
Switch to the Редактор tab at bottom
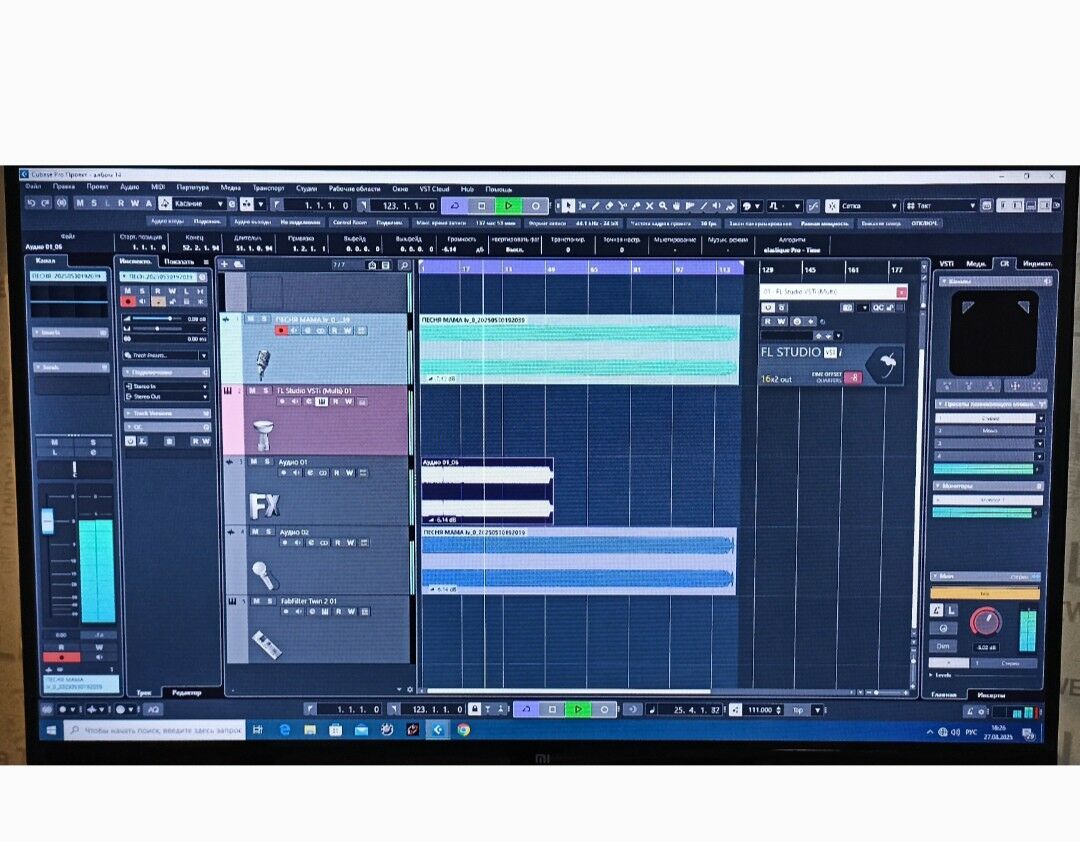point(186,692)
